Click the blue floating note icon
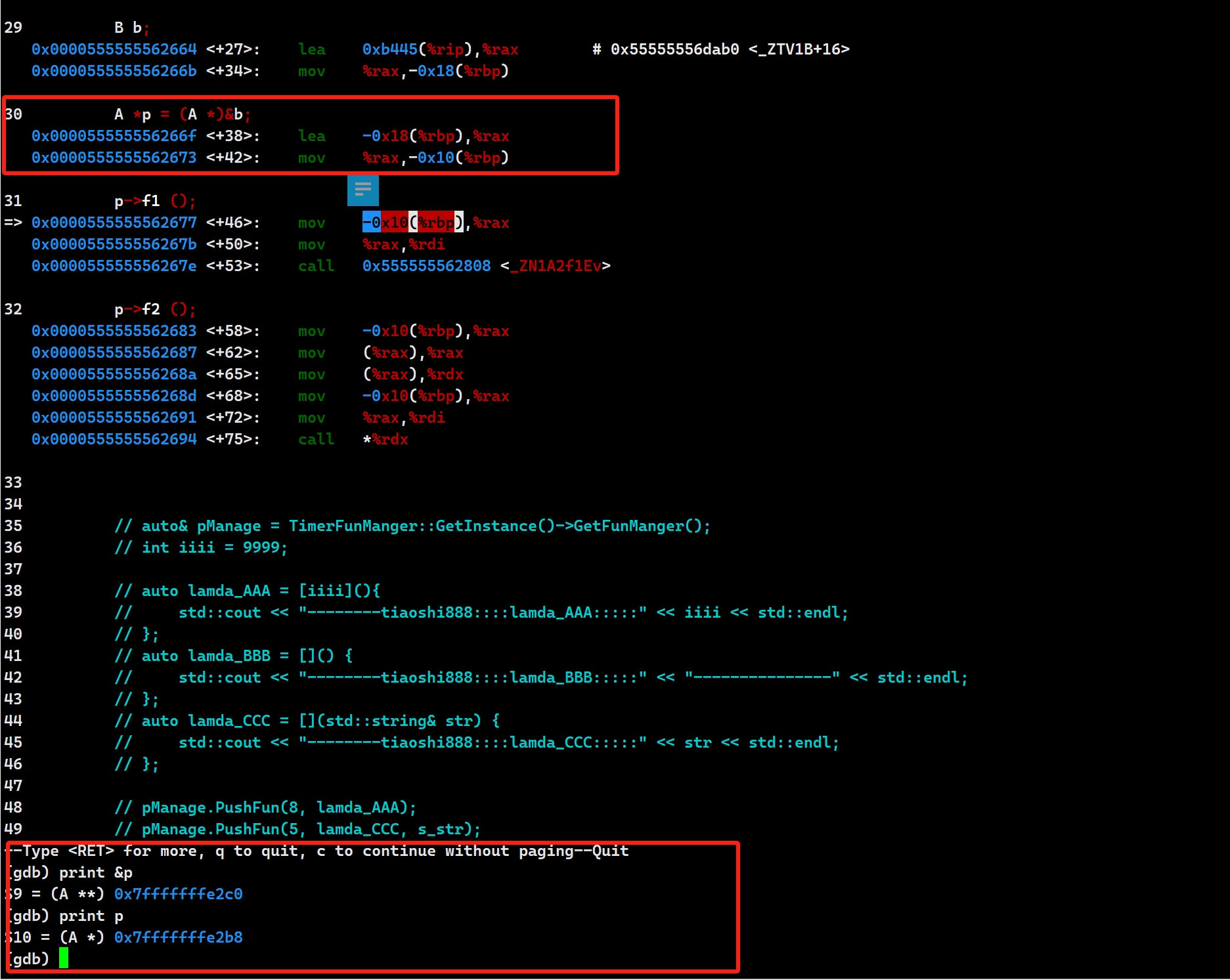The width and height of the screenshot is (1230, 980). tap(362, 190)
